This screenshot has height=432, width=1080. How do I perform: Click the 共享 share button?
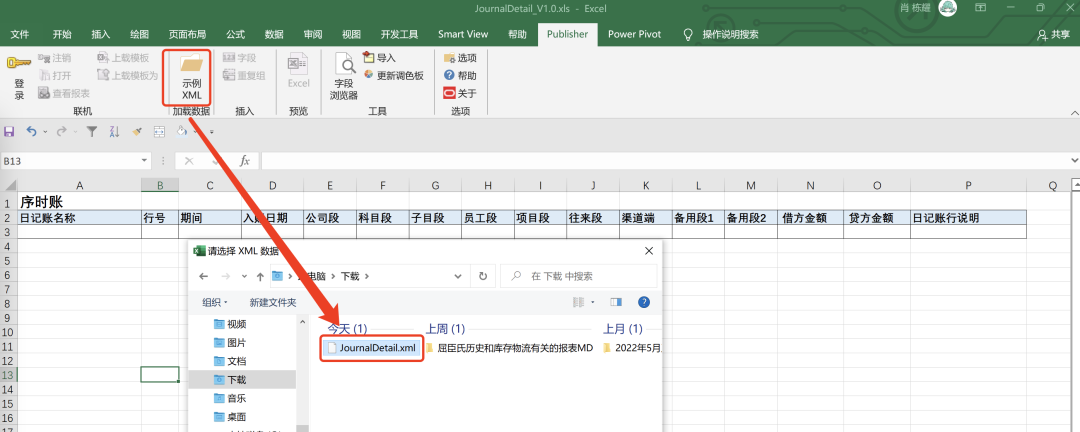point(1054,34)
